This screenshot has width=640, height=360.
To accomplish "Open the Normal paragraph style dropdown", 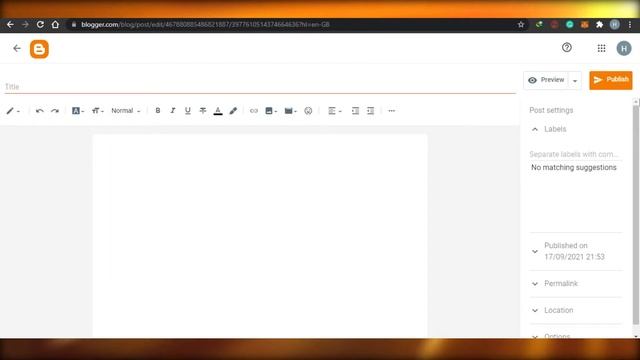I will pyautogui.click(x=126, y=111).
